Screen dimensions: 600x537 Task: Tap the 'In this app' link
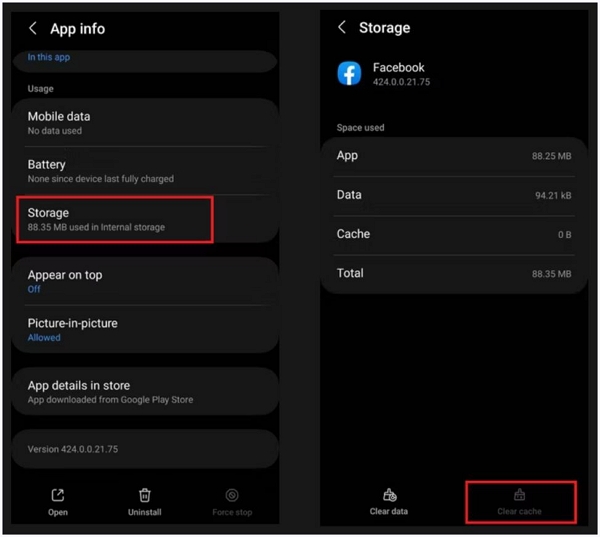[49, 57]
